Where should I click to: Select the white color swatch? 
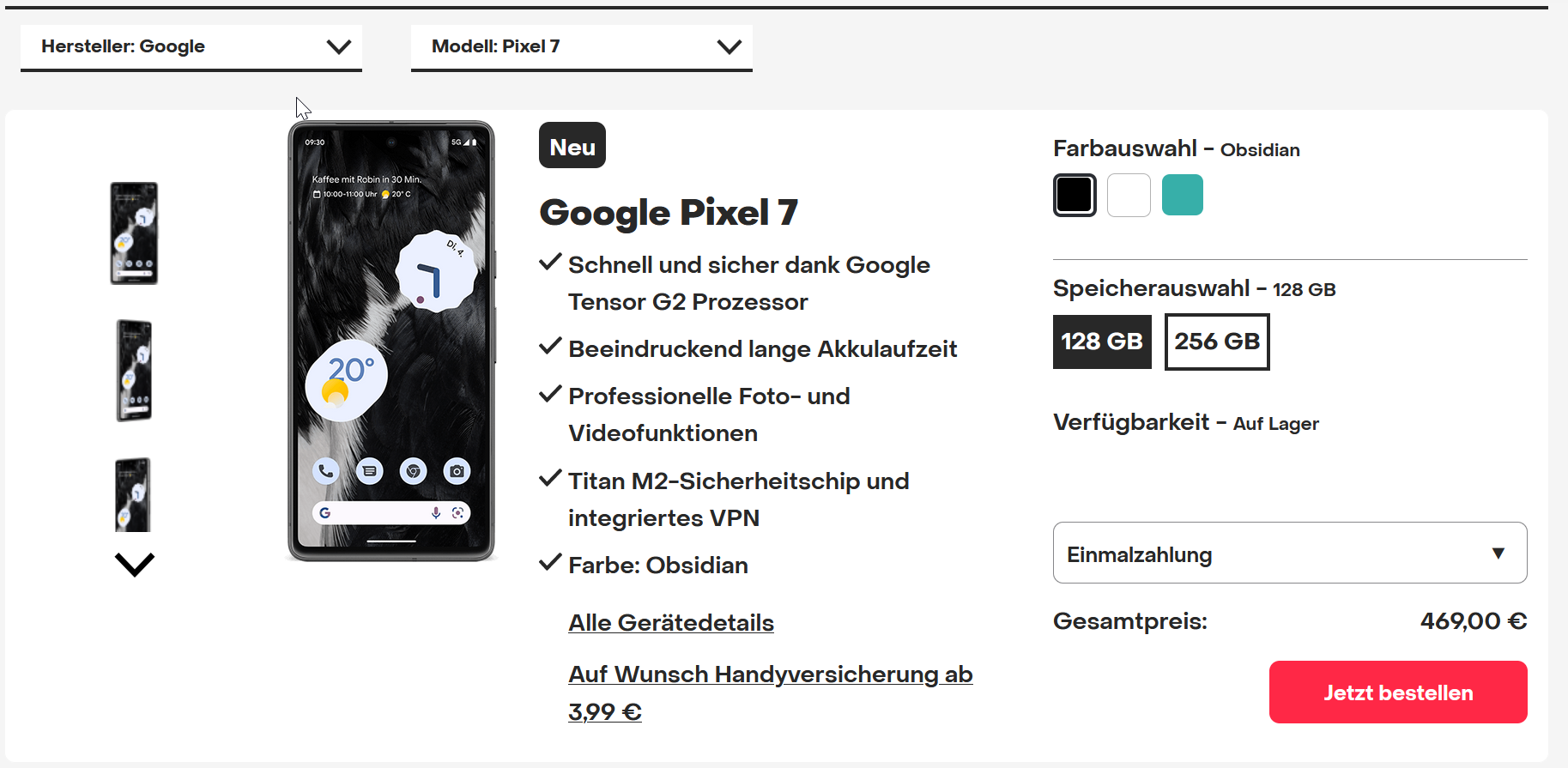(x=1129, y=195)
